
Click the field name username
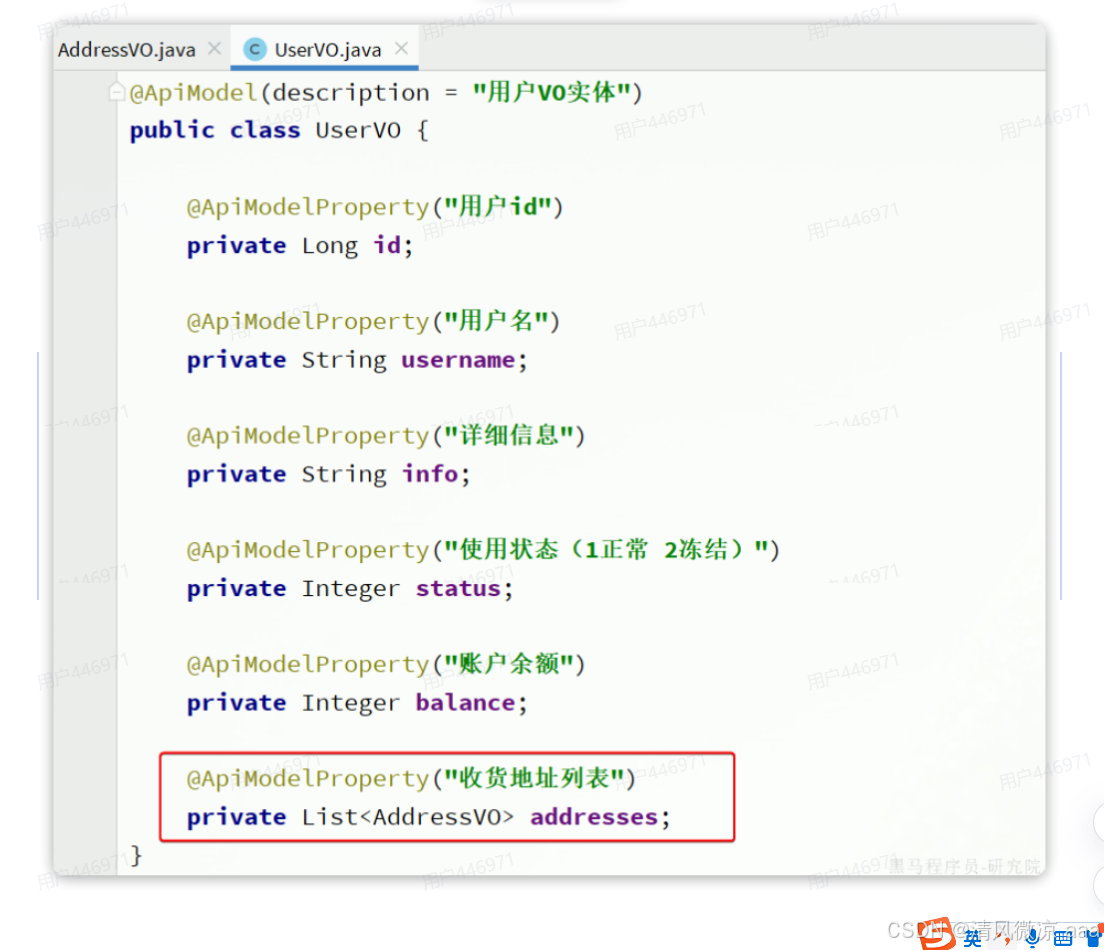(458, 360)
